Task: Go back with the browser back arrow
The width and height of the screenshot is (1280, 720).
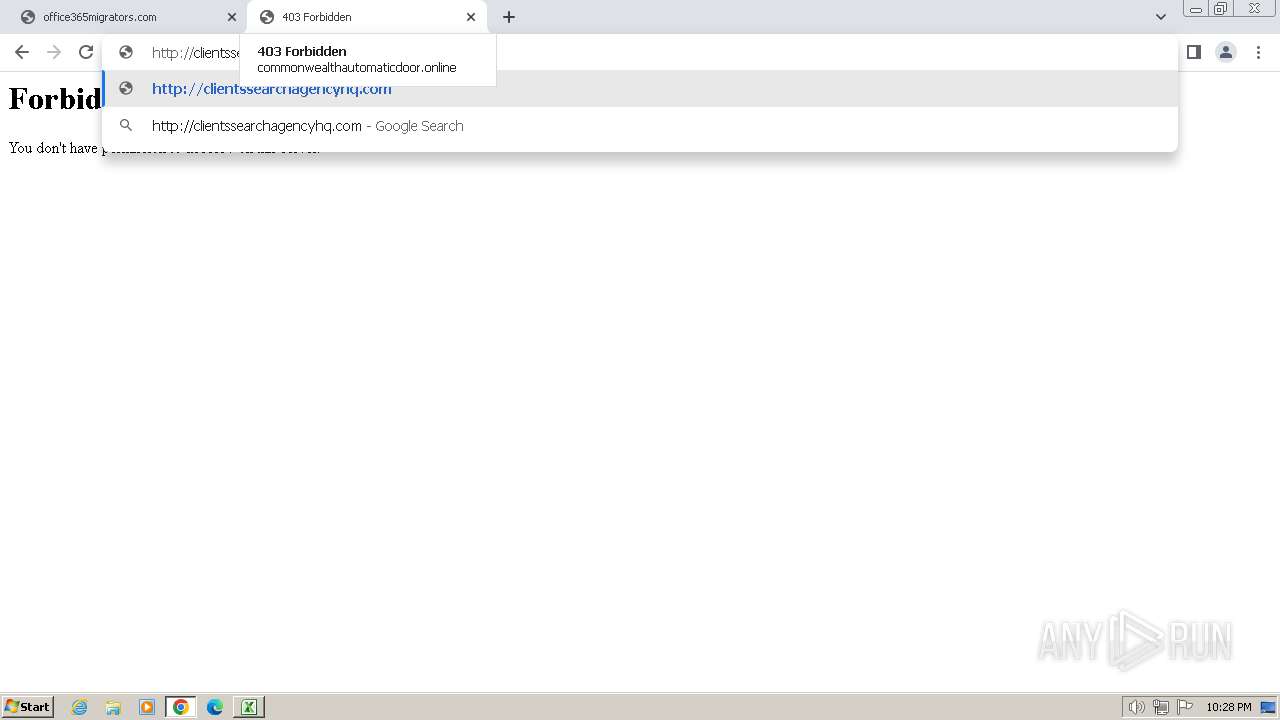Action: click(x=22, y=52)
